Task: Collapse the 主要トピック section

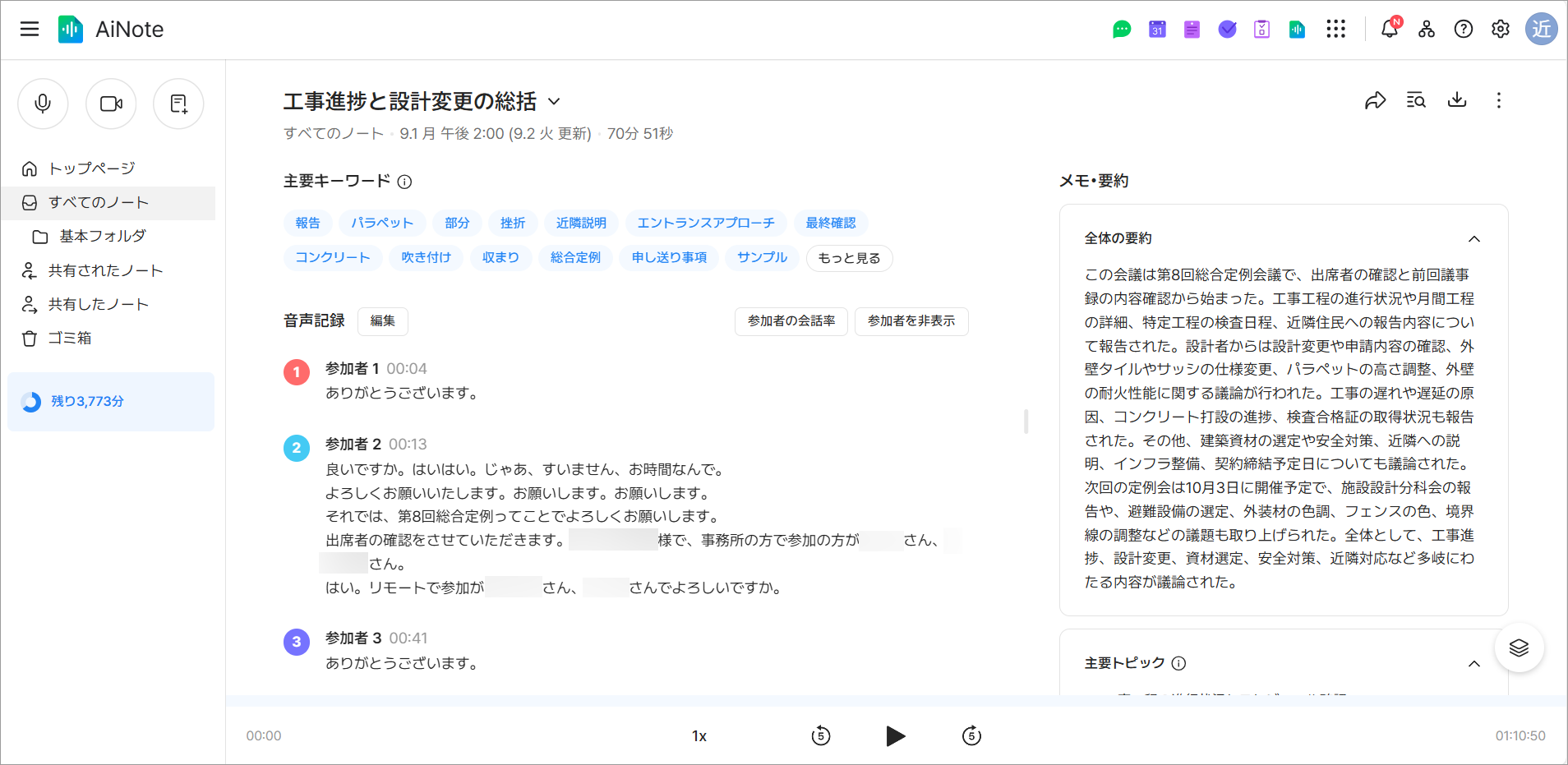Action: click(x=1473, y=664)
